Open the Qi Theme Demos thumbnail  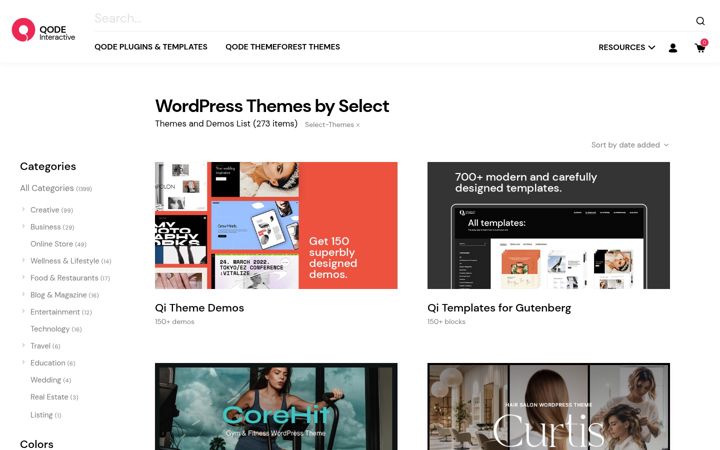tap(276, 225)
